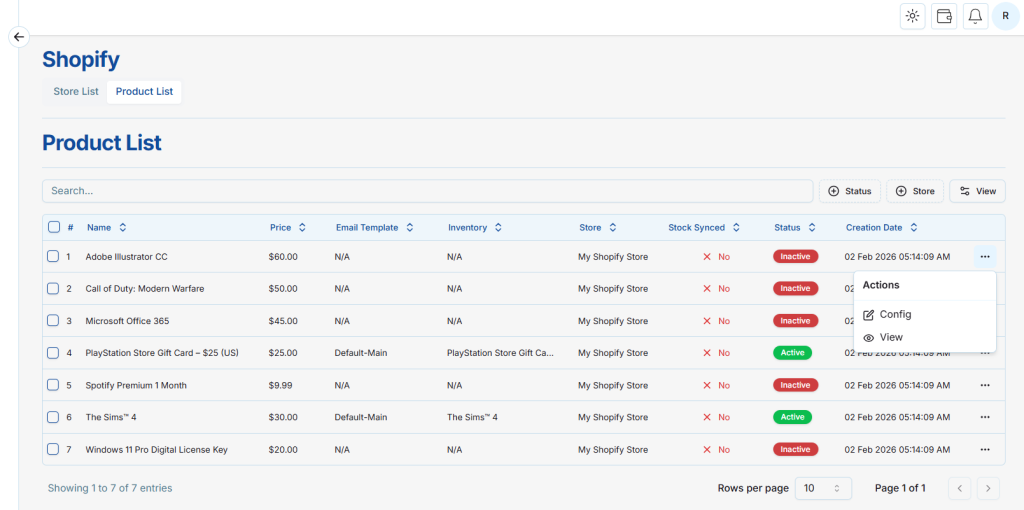Open the wallet icon in header
Screen dimensions: 1024x510
click(944, 16)
